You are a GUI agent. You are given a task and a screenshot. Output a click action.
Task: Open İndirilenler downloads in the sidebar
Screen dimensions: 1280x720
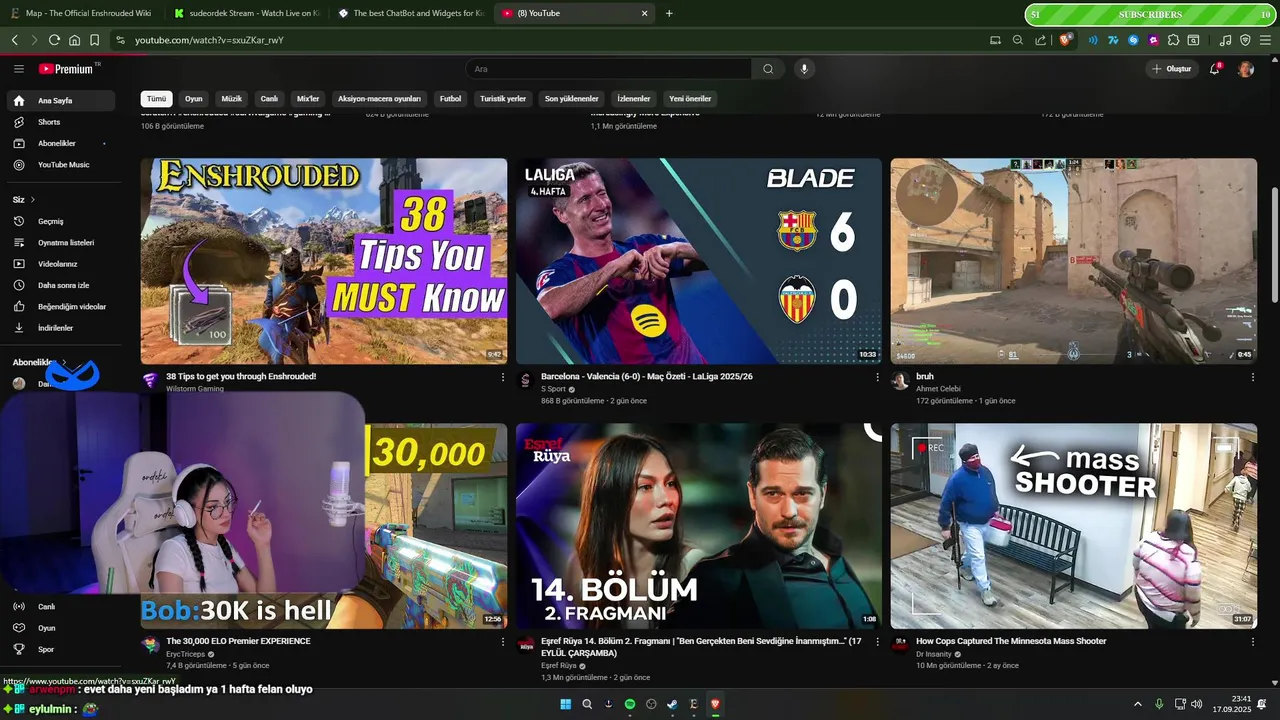[x=60, y=328]
